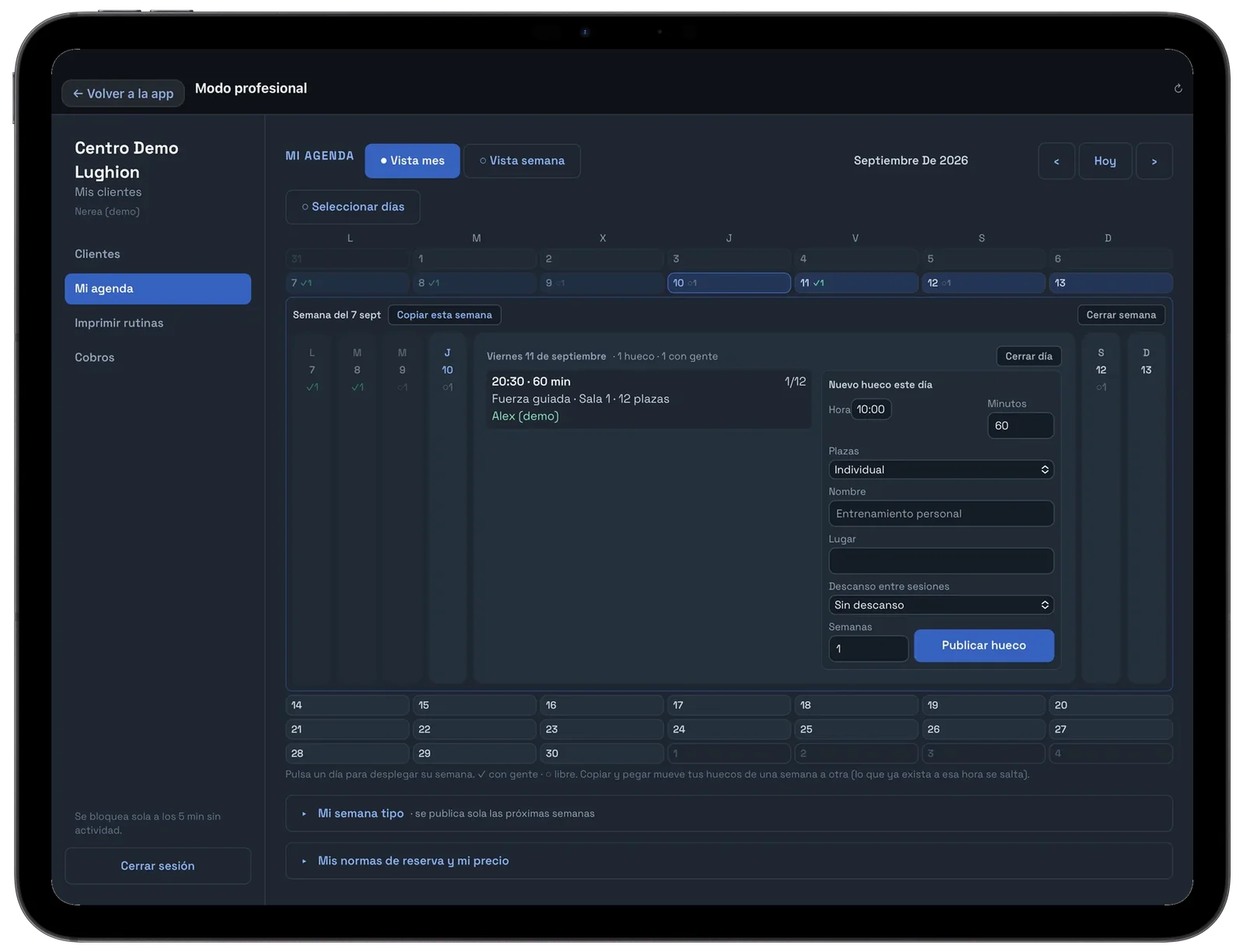
Task: Go to the previous month
Action: [1057, 161]
